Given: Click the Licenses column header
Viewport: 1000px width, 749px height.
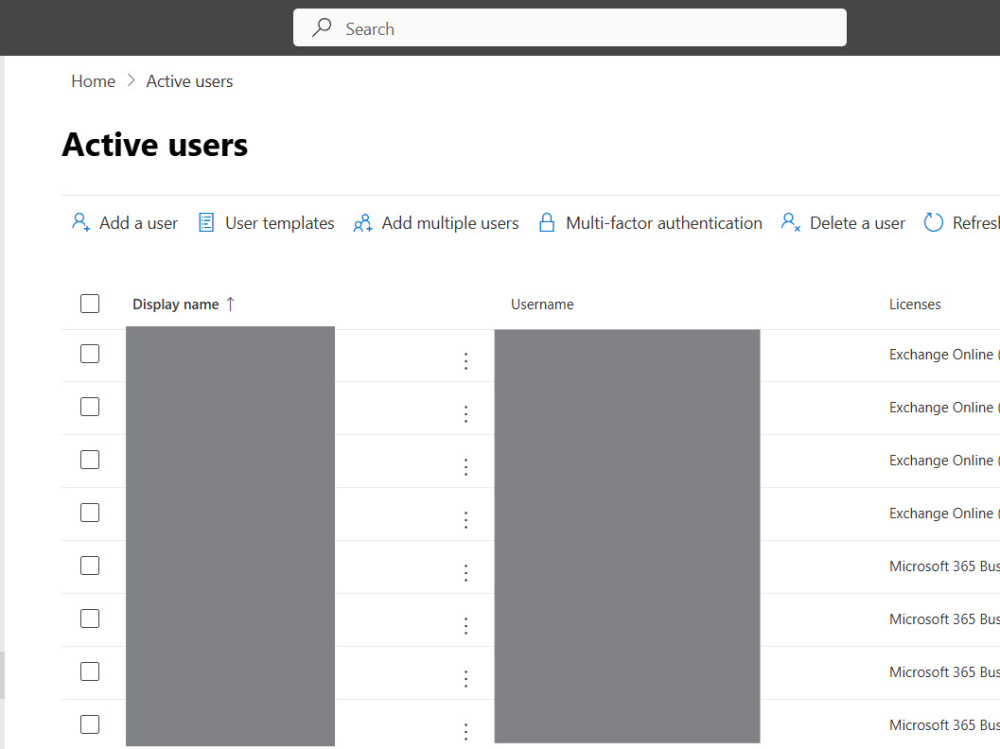Looking at the screenshot, I should [x=915, y=304].
